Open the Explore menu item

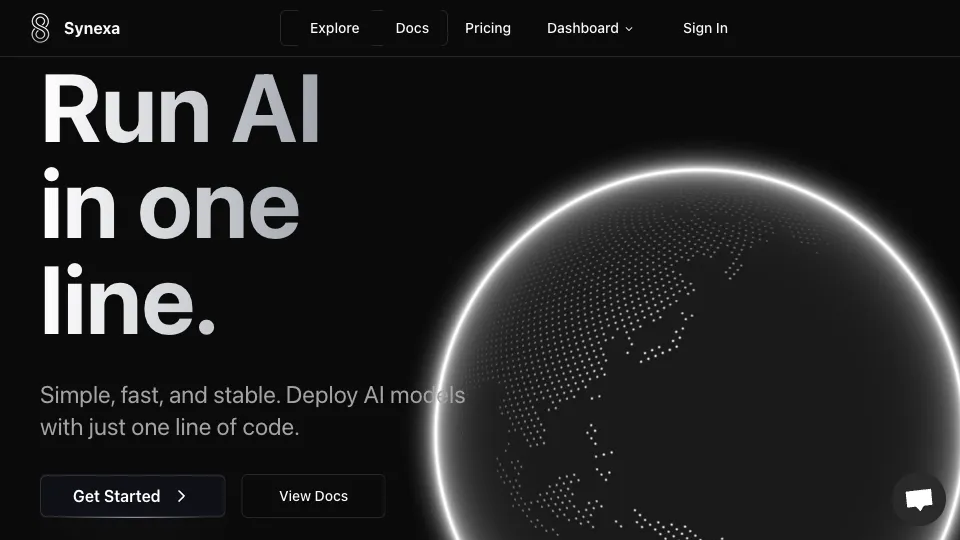tap(334, 28)
